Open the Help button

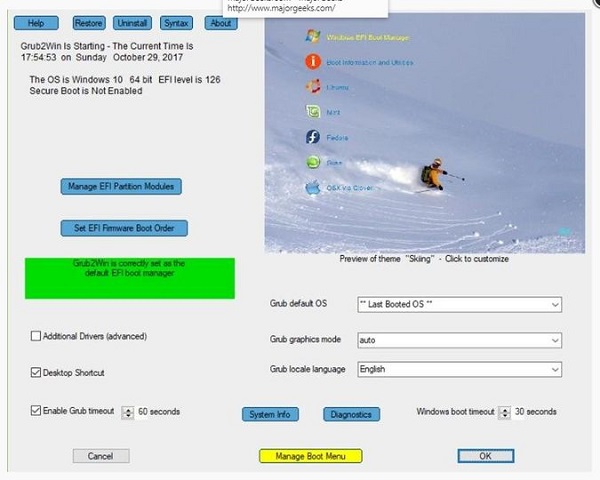click(x=36, y=23)
